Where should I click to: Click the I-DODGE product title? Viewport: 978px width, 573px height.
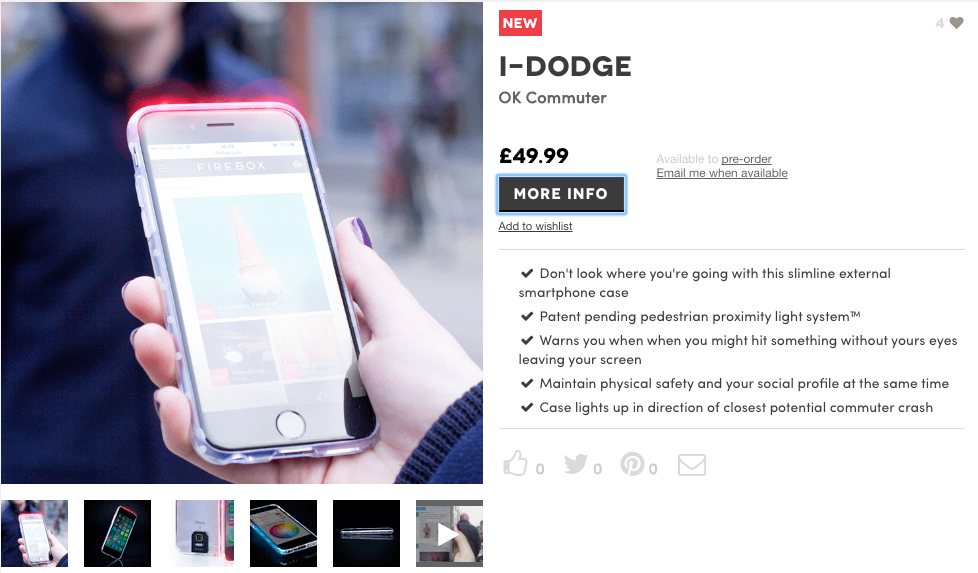[x=565, y=66]
